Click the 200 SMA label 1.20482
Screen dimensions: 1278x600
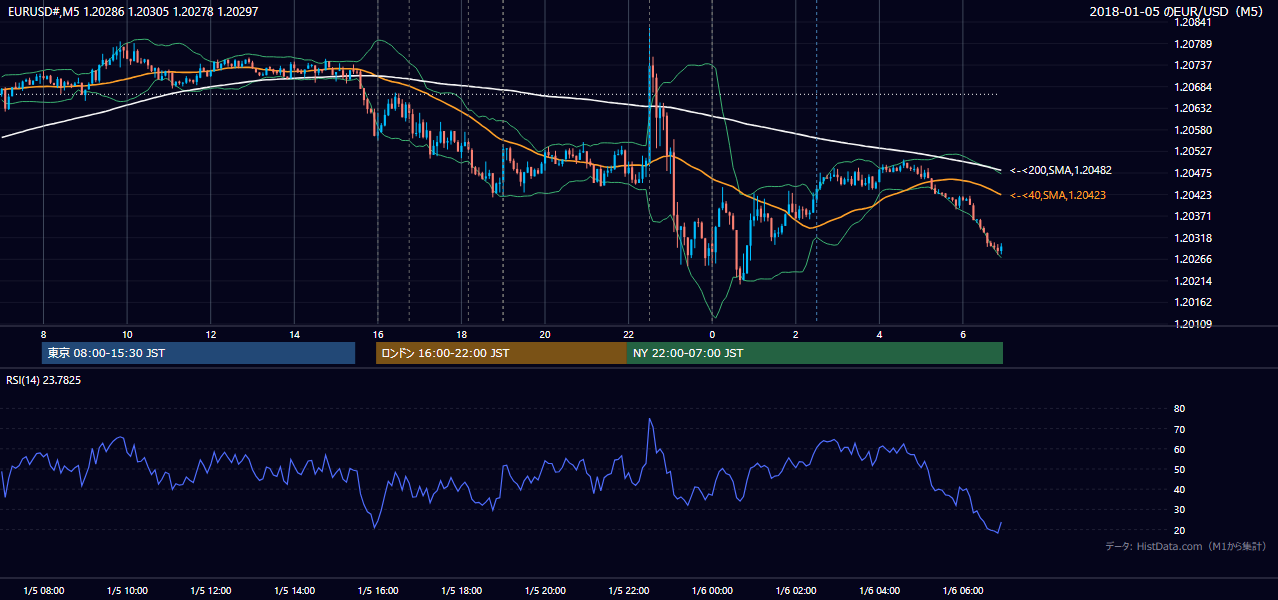point(1060,171)
